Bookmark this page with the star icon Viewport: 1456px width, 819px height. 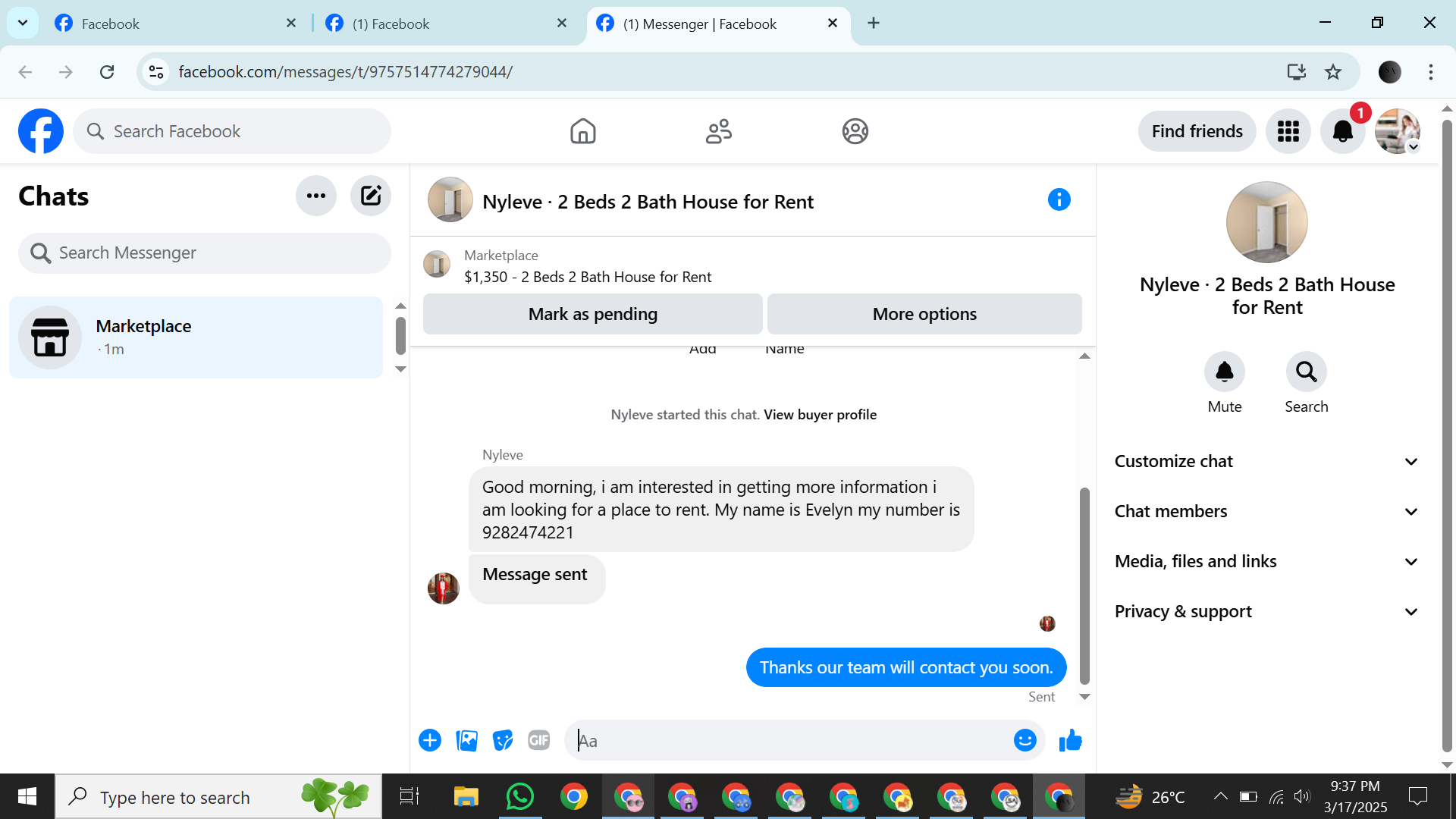(1333, 72)
